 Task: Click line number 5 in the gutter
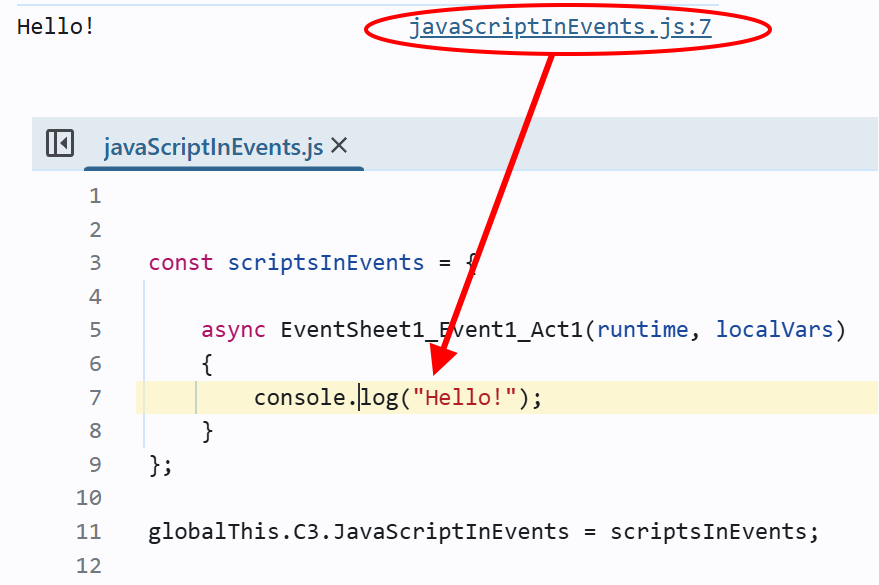95,330
